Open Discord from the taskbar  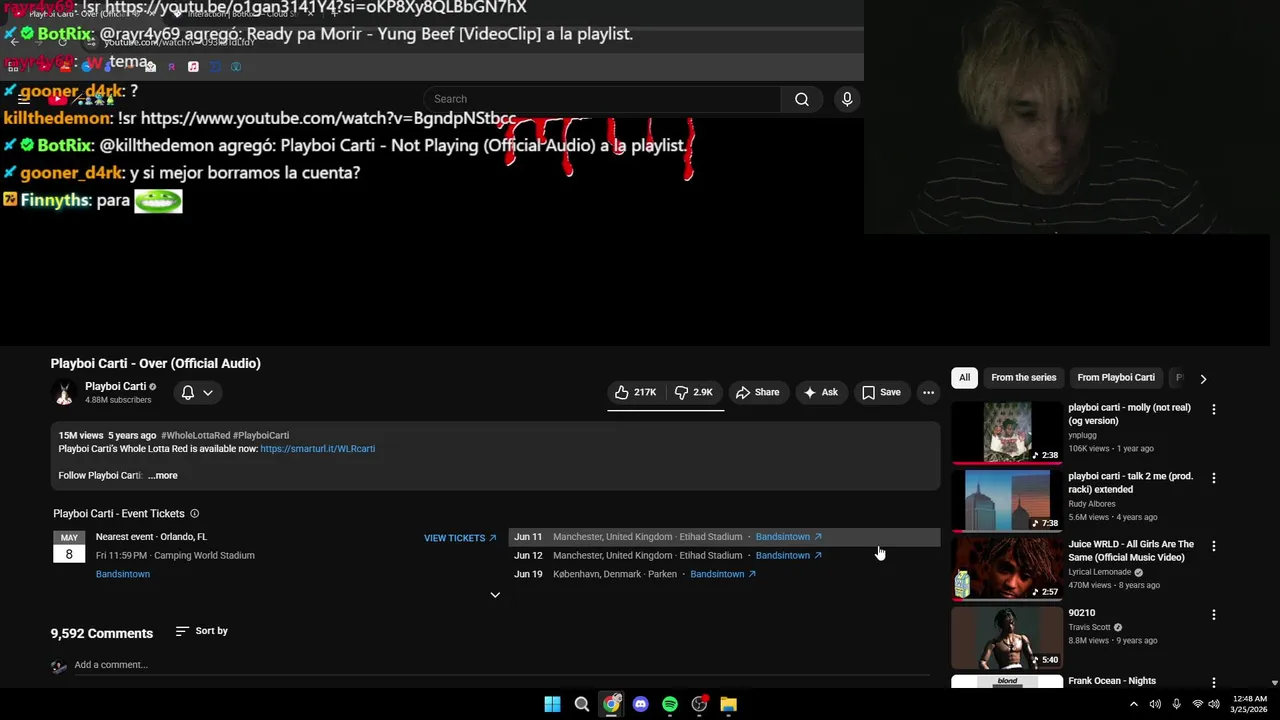(x=640, y=704)
